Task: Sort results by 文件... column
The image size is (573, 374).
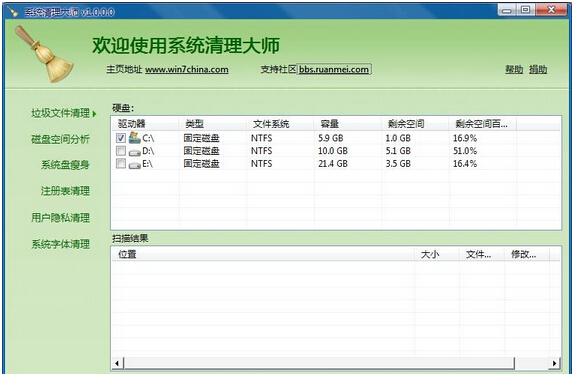Action: [x=482, y=254]
